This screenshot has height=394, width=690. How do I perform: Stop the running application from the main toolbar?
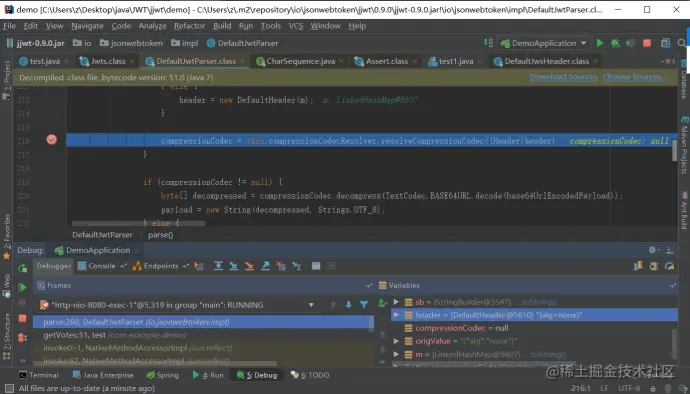coord(647,43)
